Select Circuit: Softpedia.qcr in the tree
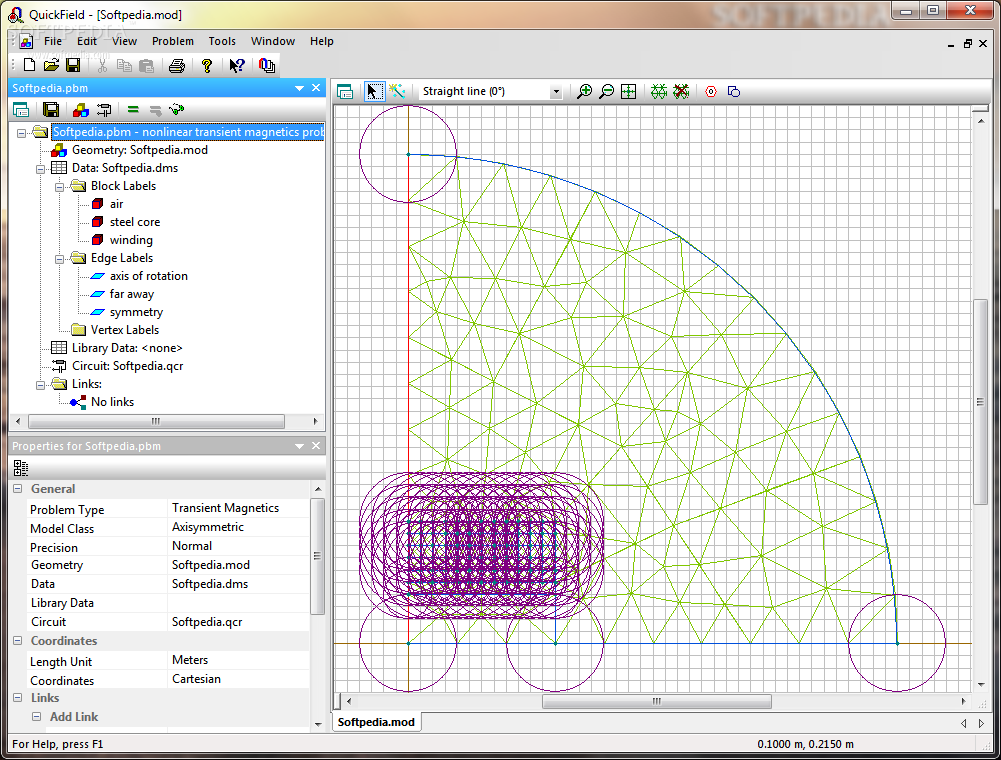 (x=127, y=366)
